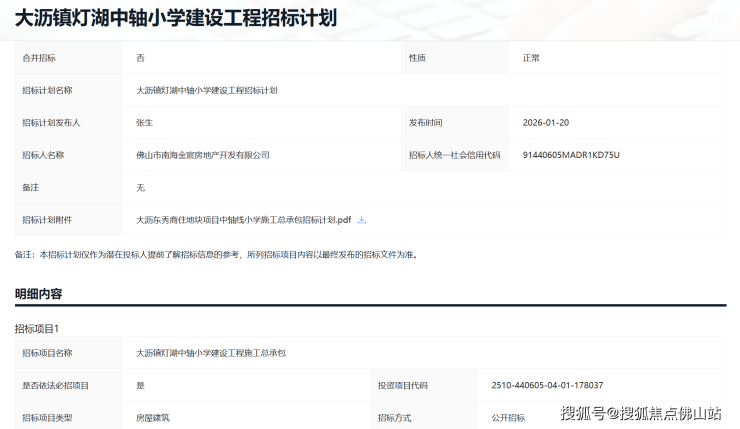Click the 搜狐号@搜狐焦点佛山站 watermark
The image size is (740, 429).
click(x=640, y=413)
